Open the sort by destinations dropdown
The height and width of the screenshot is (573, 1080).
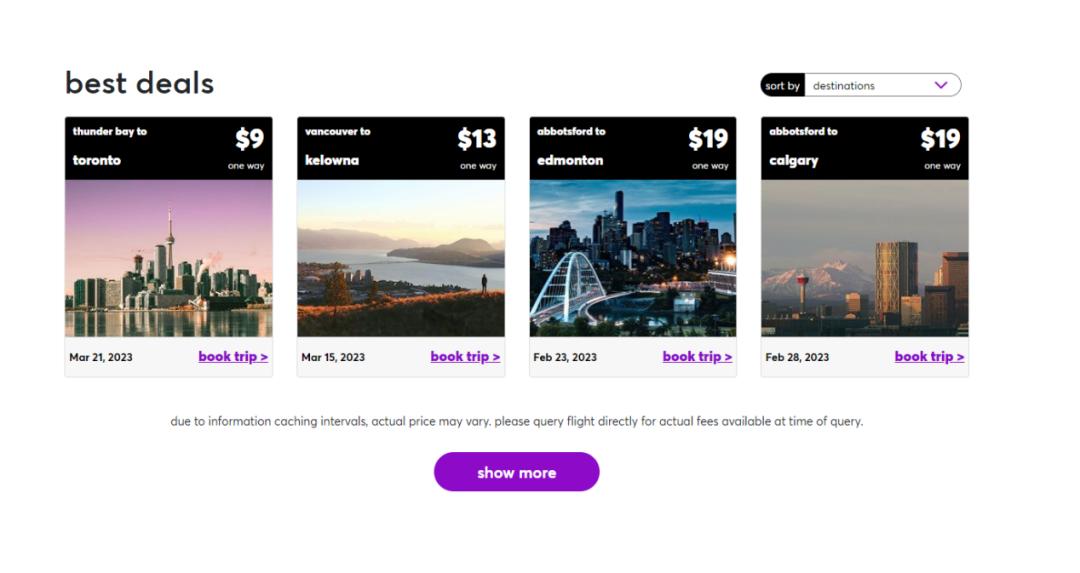(870, 86)
